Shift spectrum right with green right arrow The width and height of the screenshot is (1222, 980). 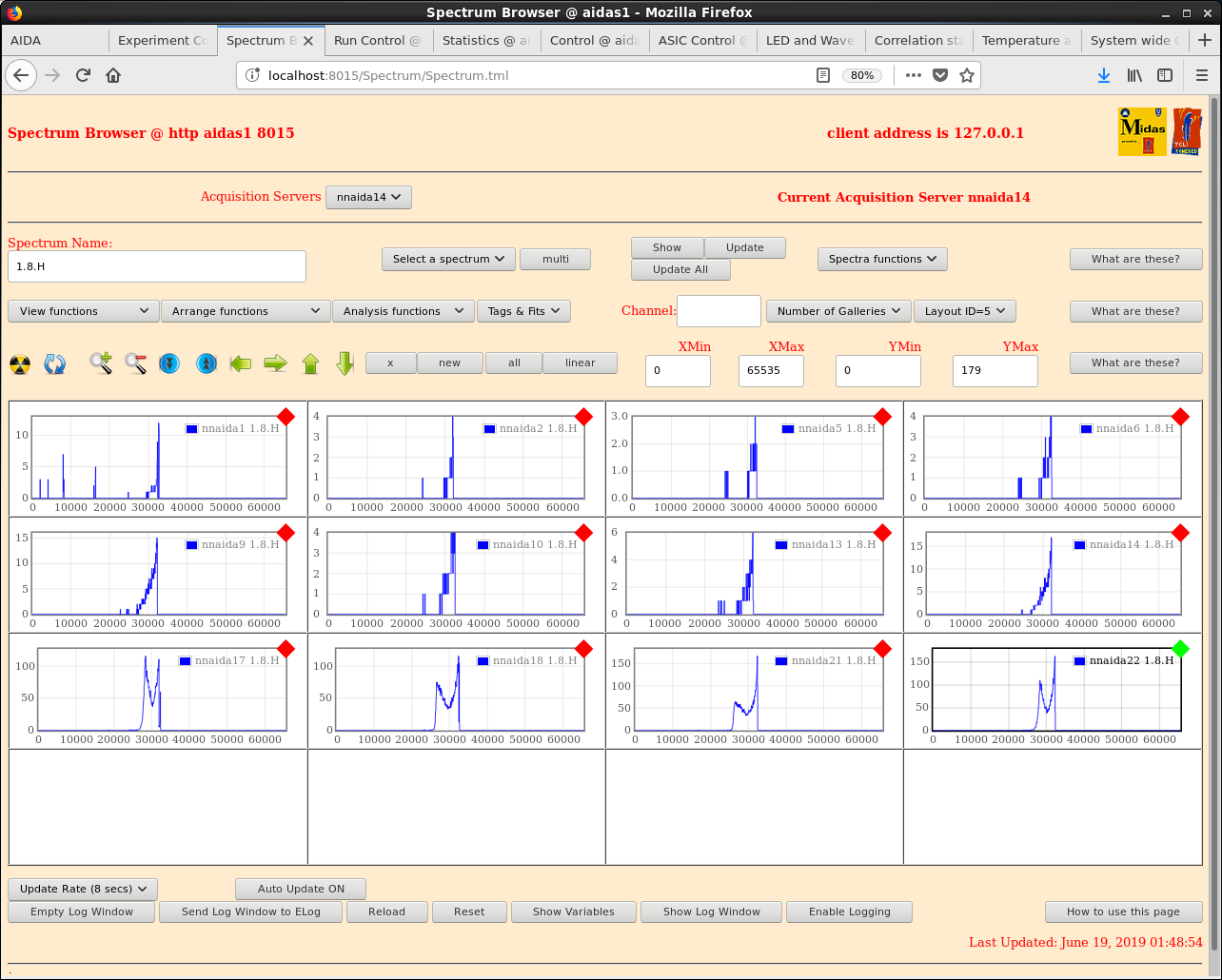click(275, 363)
